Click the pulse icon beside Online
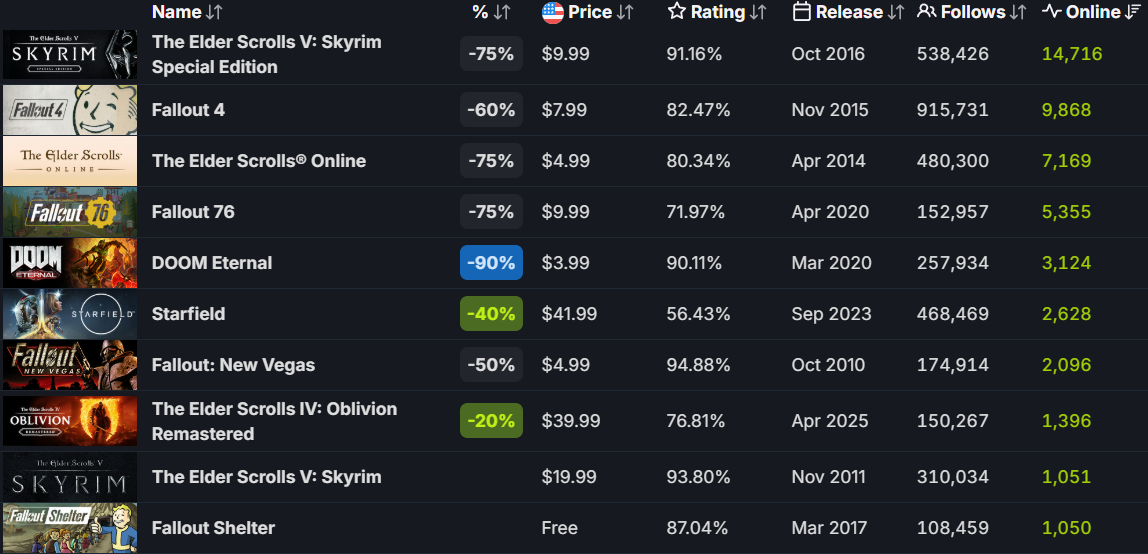The height and width of the screenshot is (554, 1148). point(1051,13)
